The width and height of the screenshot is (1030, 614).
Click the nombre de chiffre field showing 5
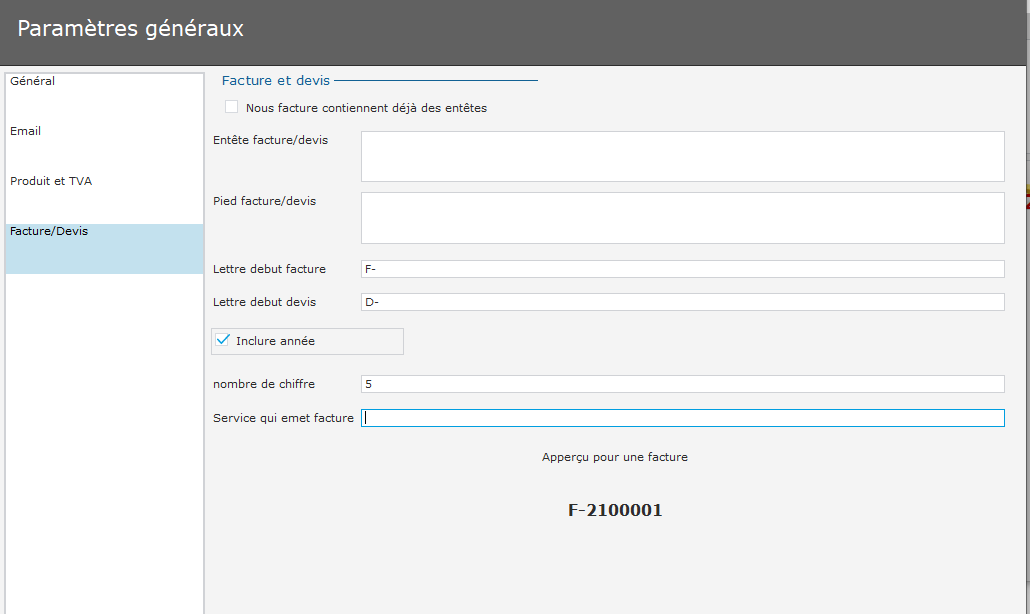coord(682,384)
